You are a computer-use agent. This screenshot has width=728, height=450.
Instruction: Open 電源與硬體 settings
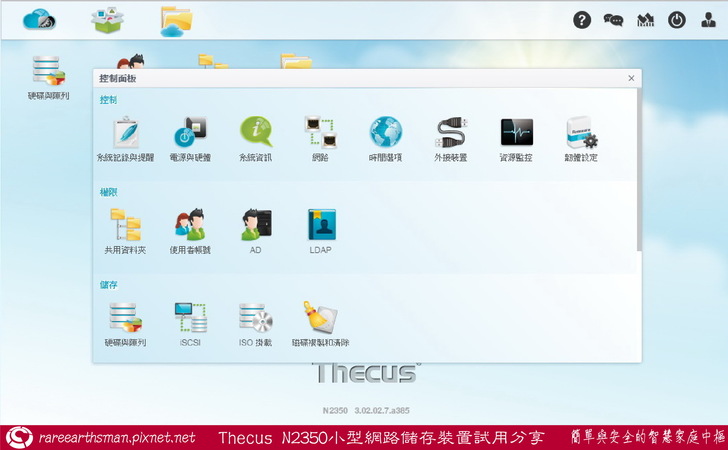(x=190, y=138)
